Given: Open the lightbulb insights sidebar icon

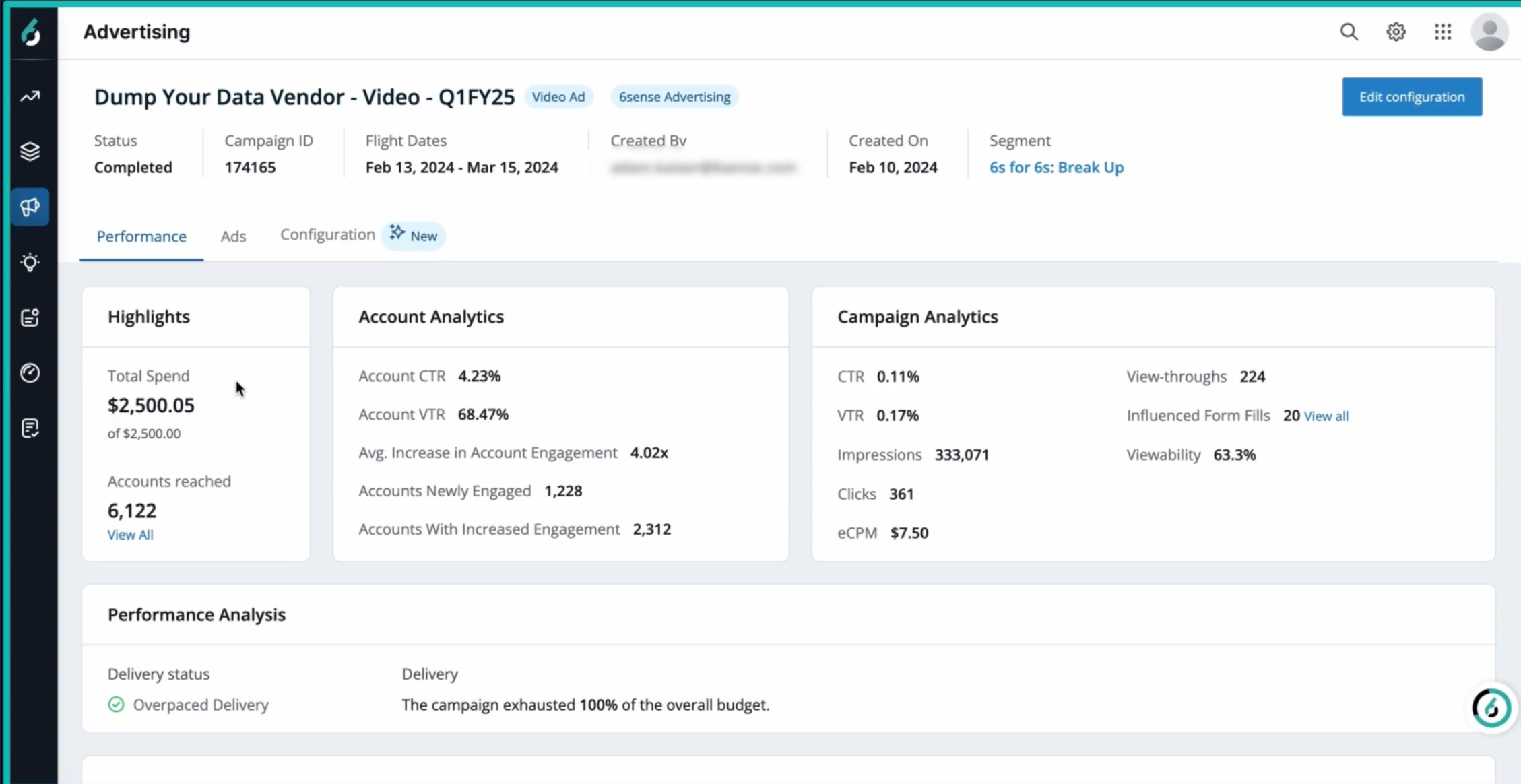Looking at the screenshot, I should coord(30,262).
